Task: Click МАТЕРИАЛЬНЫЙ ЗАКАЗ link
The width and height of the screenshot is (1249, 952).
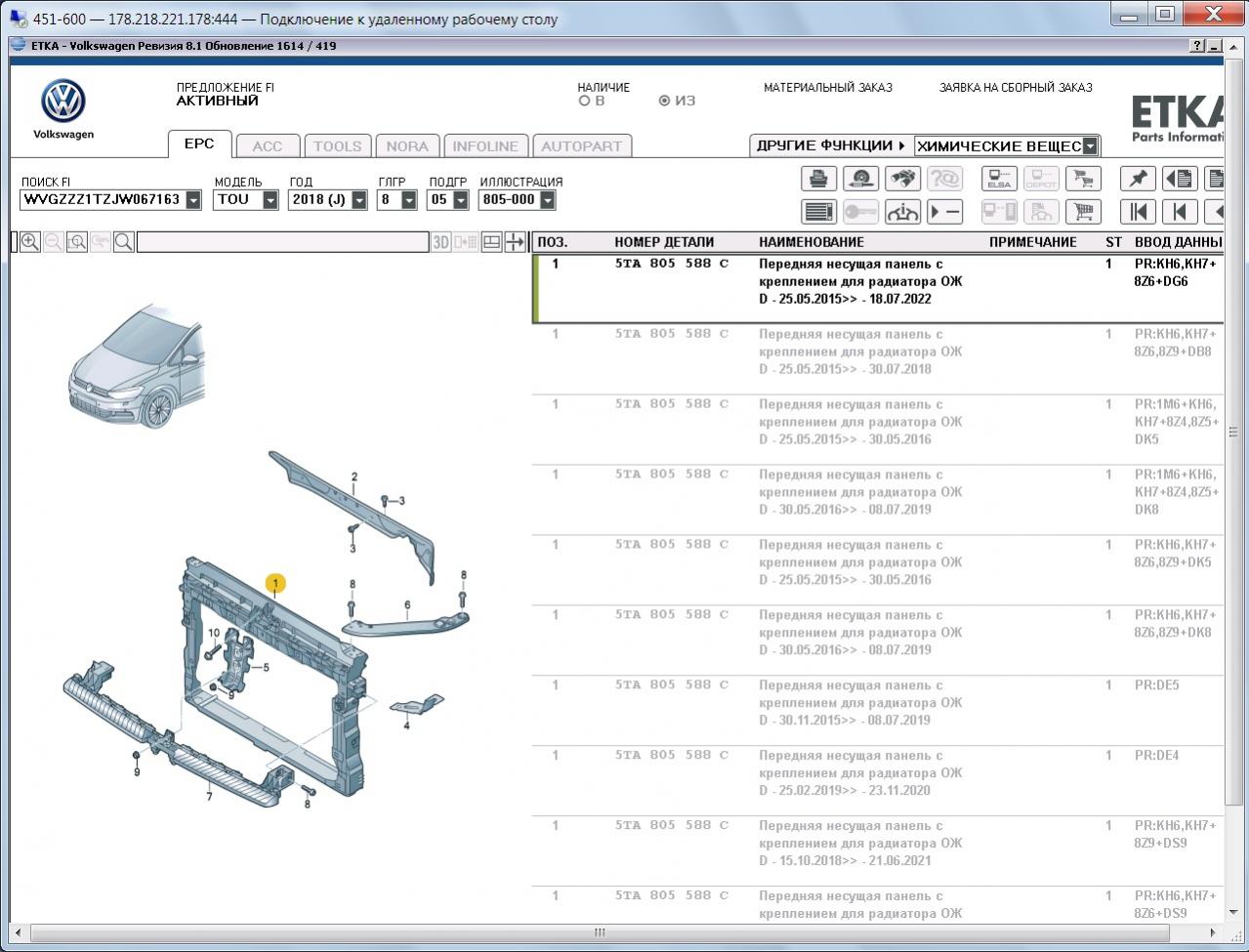Action: [828, 87]
